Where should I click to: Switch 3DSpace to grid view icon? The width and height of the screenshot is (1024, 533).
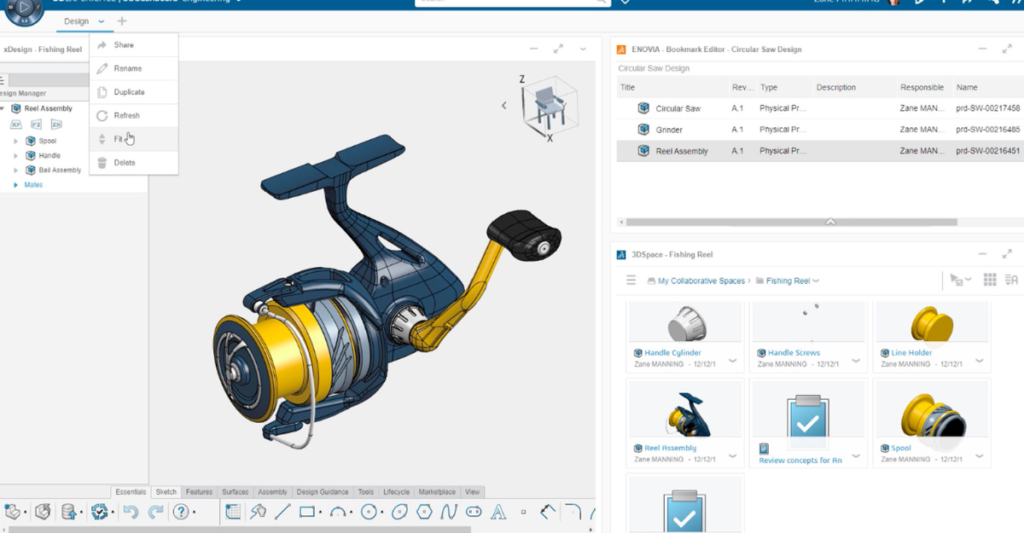pos(989,280)
